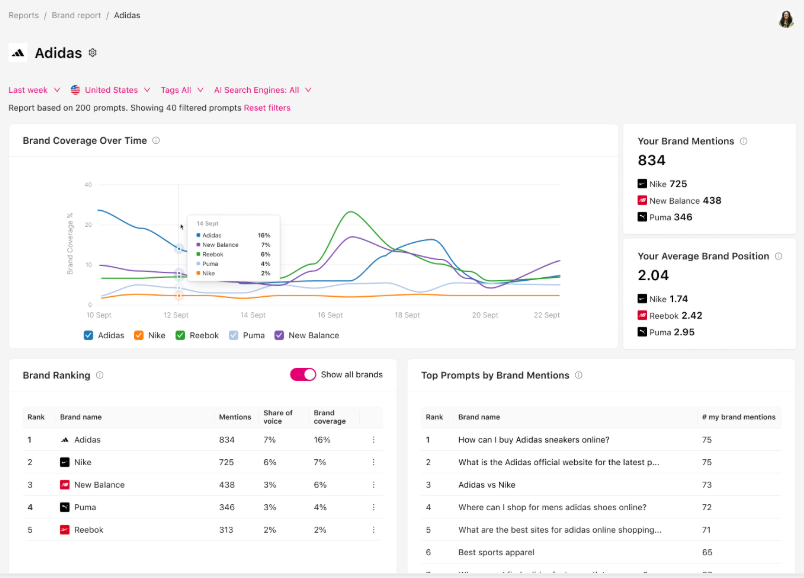Click the Reset filters link
Viewport: 804px width, 578px height.
[x=267, y=108]
